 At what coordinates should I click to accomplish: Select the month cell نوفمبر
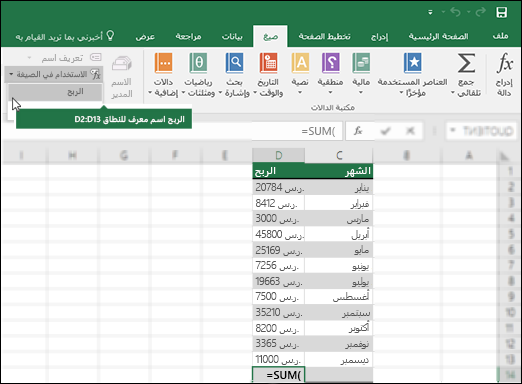coord(339,344)
